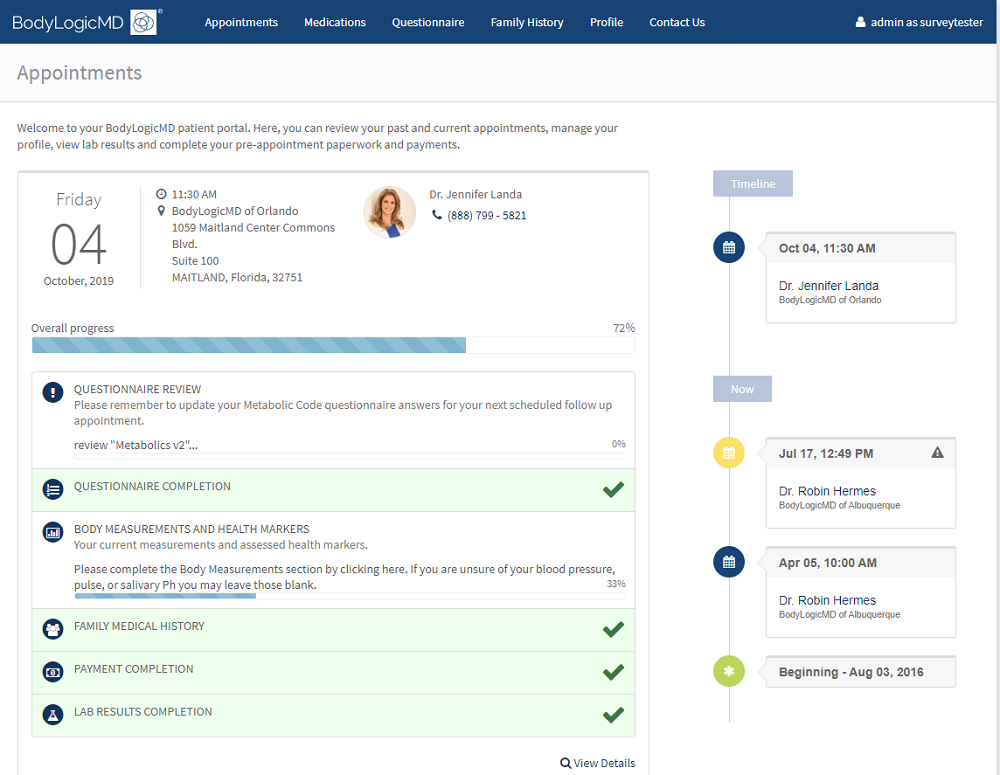Image resolution: width=1000 pixels, height=775 pixels.
Task: Click the Questionnaire Completion list icon
Action: coord(53,489)
